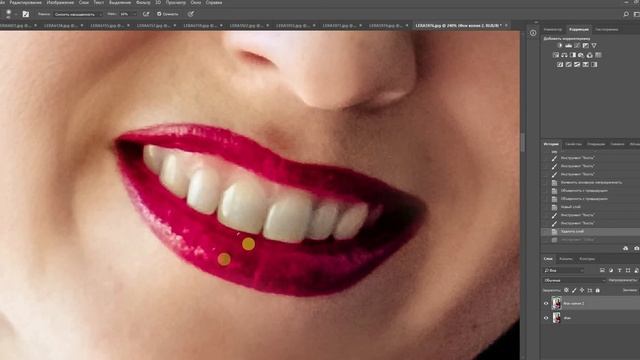Open the Выделение menu
640x360 pixels.
coord(120,2)
